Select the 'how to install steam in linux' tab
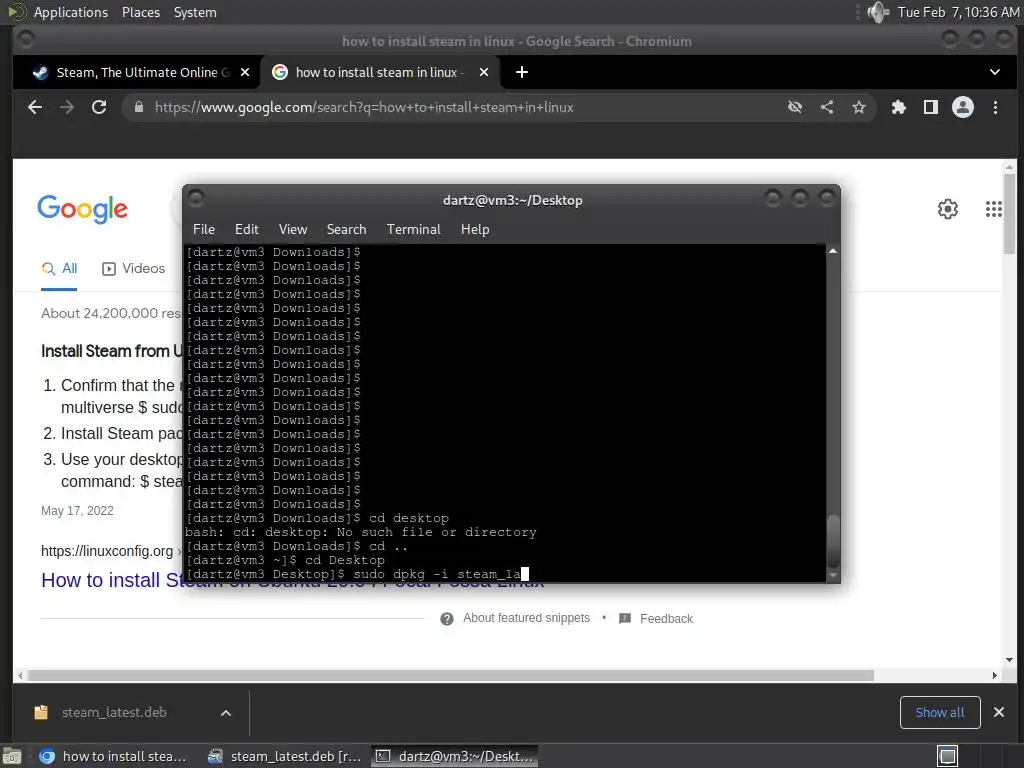Image resolution: width=1024 pixels, height=768 pixels. 379,72
